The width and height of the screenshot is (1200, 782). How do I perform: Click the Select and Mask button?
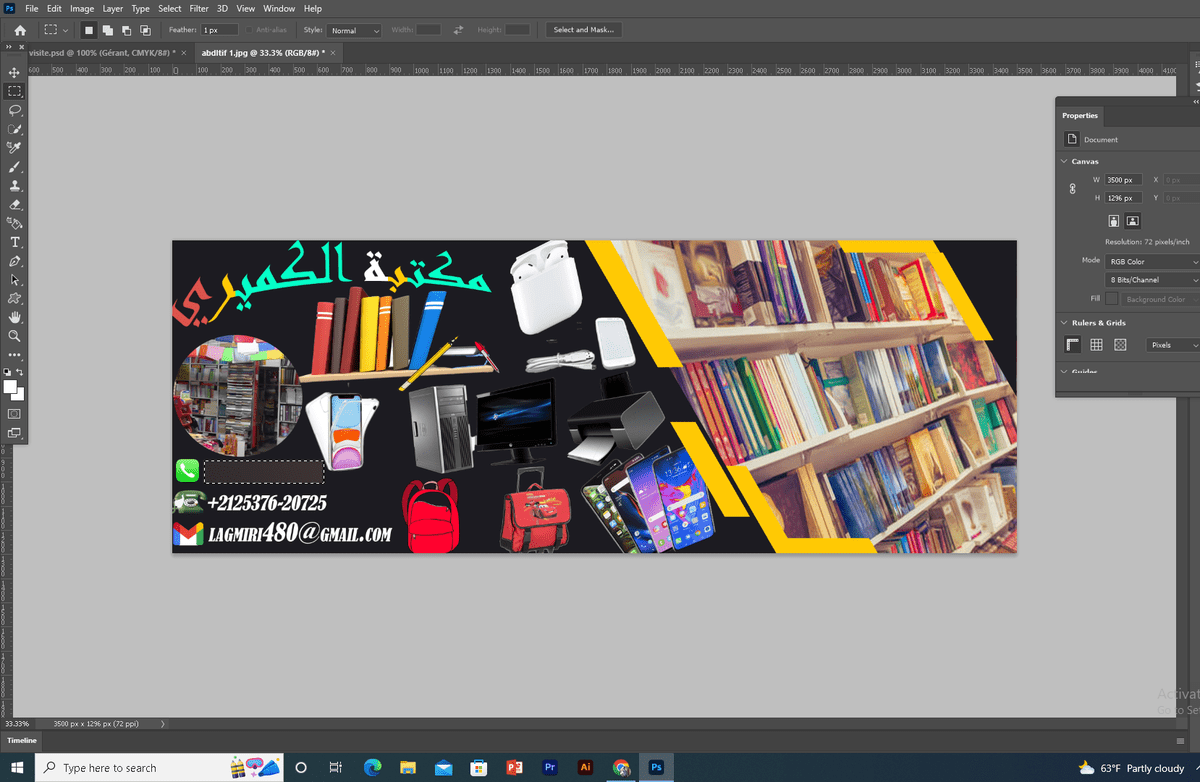(x=583, y=30)
